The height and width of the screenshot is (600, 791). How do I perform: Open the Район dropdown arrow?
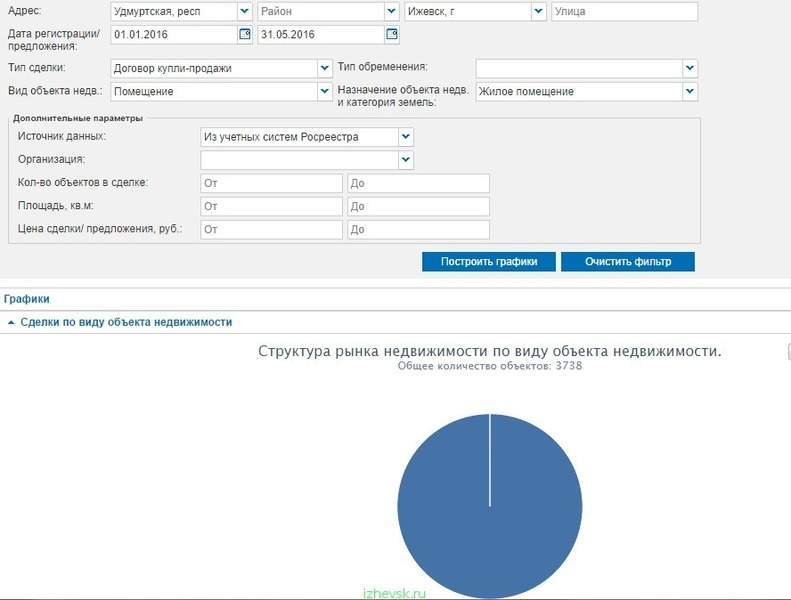click(x=391, y=11)
